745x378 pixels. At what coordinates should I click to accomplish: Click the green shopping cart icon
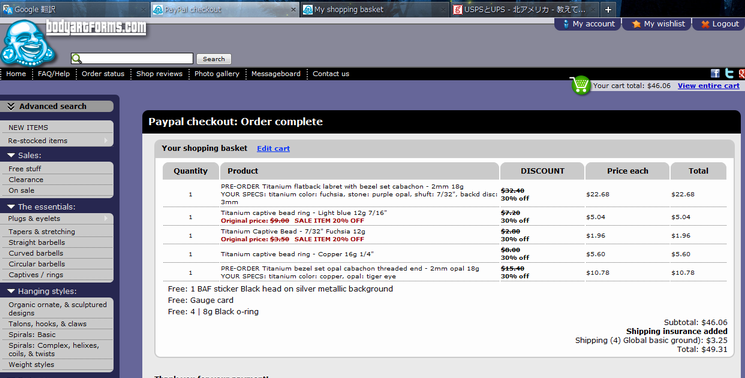(x=580, y=85)
